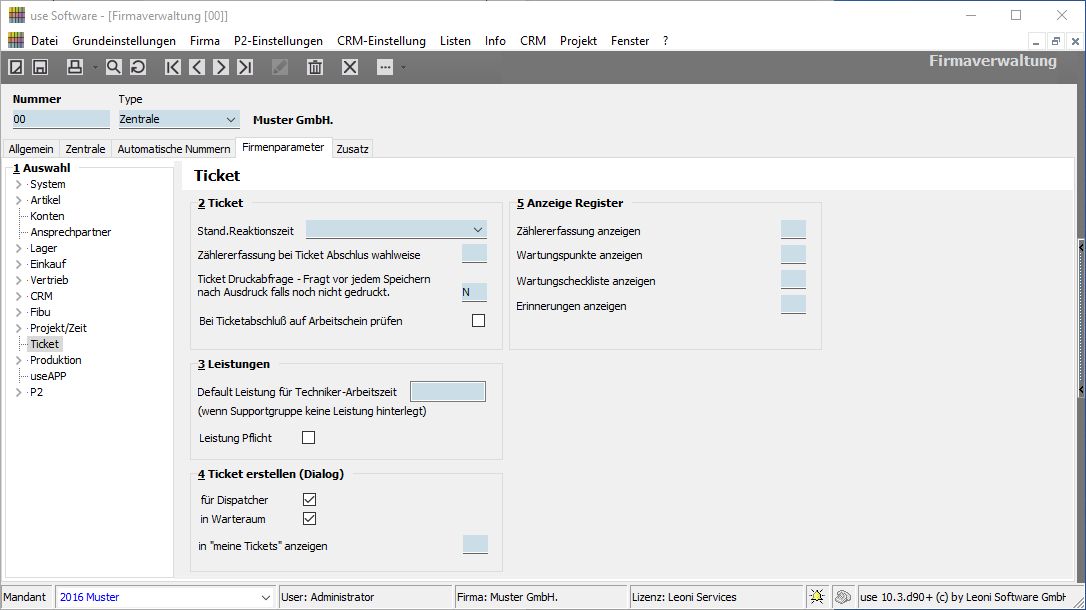Uncheck the 'für Dispatcher' checkbox
This screenshot has height=610, width=1086.
309,499
